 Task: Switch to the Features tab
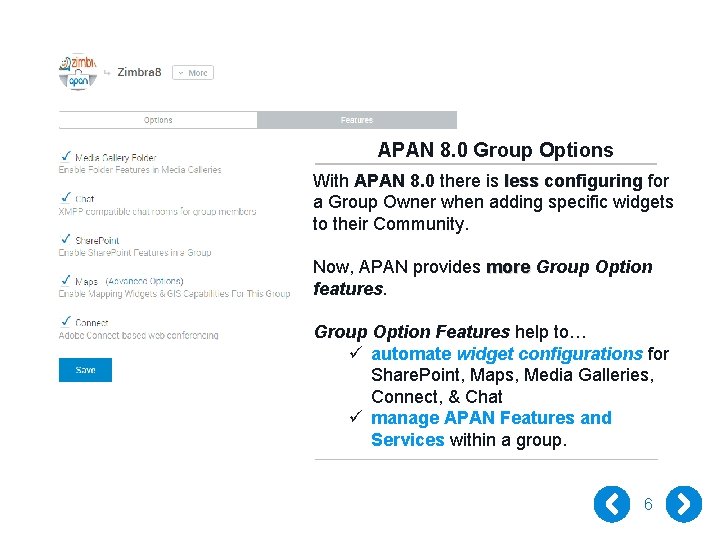pos(357,120)
